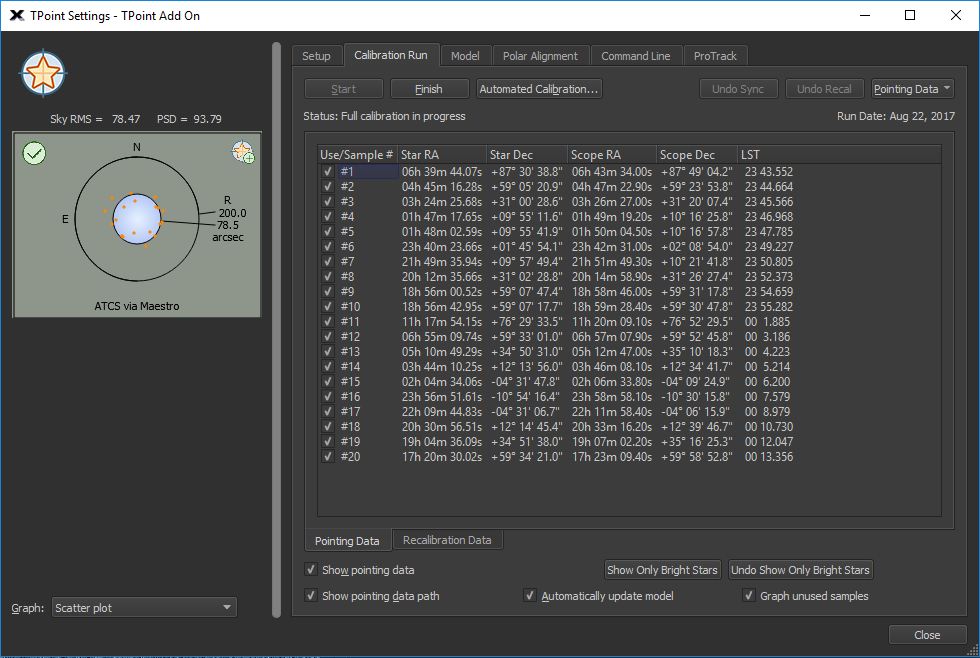The image size is (980, 658).
Task: Select Star Dec cell +76° 29' 33.5"
Action: [x=526, y=321]
